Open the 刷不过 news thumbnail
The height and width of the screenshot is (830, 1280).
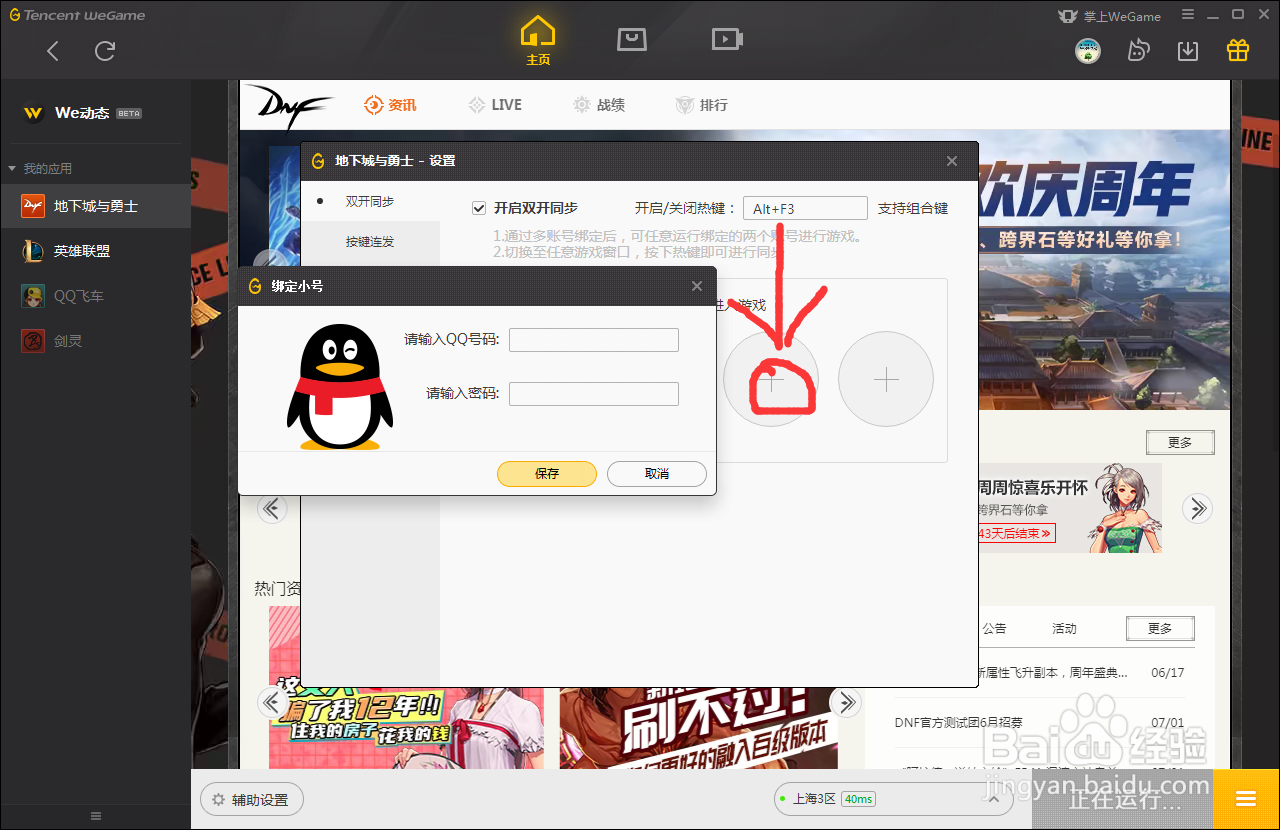pos(698,728)
